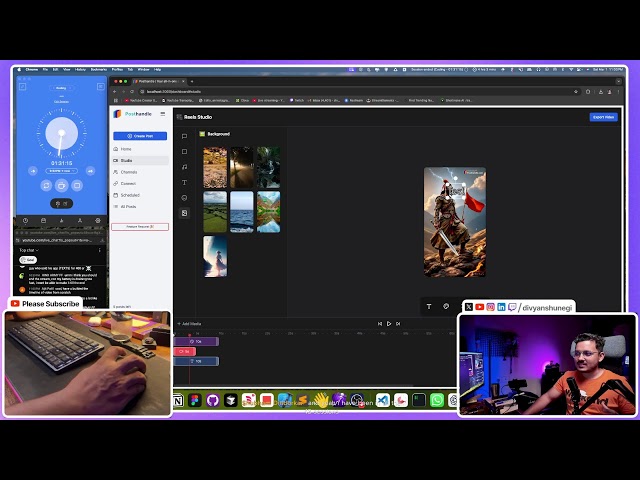Open Notion from the dock
The image size is (640, 480).
tap(178, 401)
